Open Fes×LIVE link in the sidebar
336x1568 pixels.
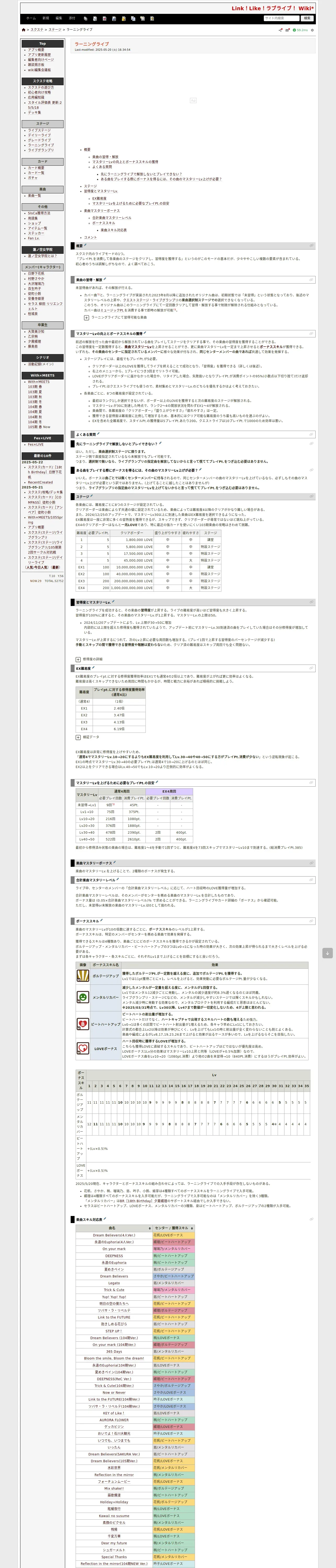point(35,444)
